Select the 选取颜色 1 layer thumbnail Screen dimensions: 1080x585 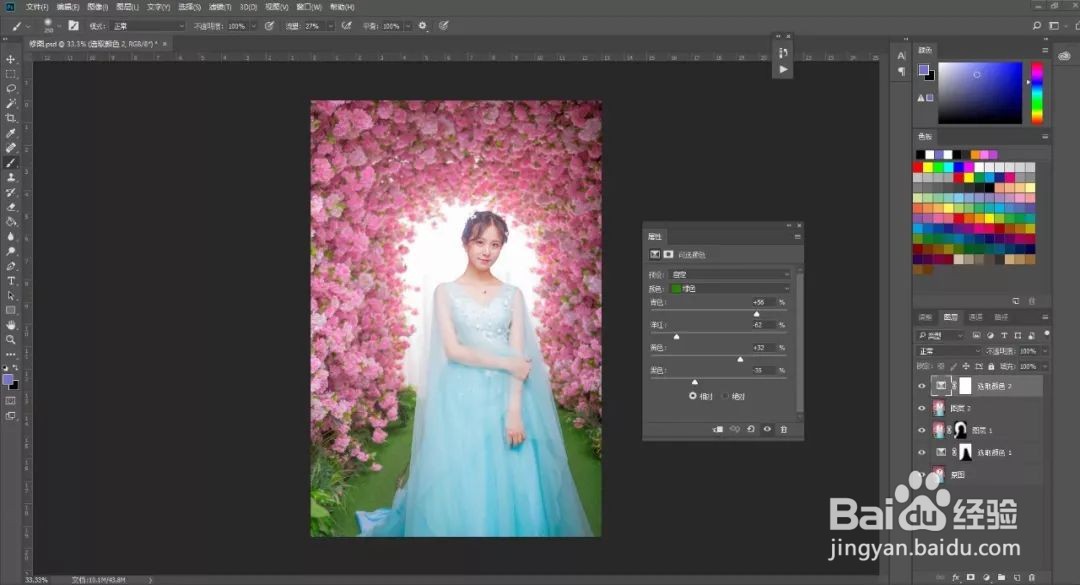click(940, 451)
